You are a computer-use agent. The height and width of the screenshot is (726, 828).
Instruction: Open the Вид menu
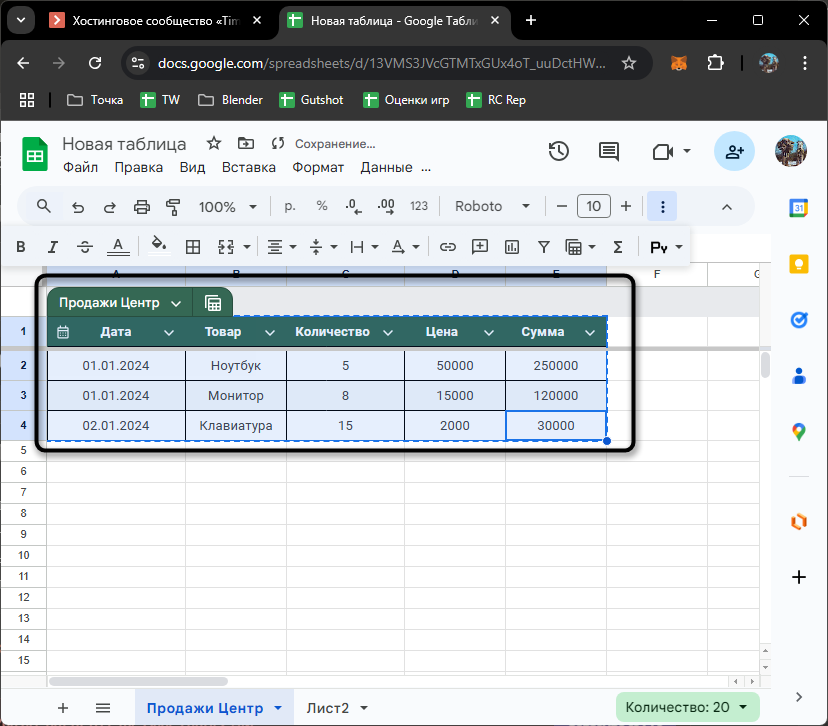pyautogui.click(x=192, y=167)
